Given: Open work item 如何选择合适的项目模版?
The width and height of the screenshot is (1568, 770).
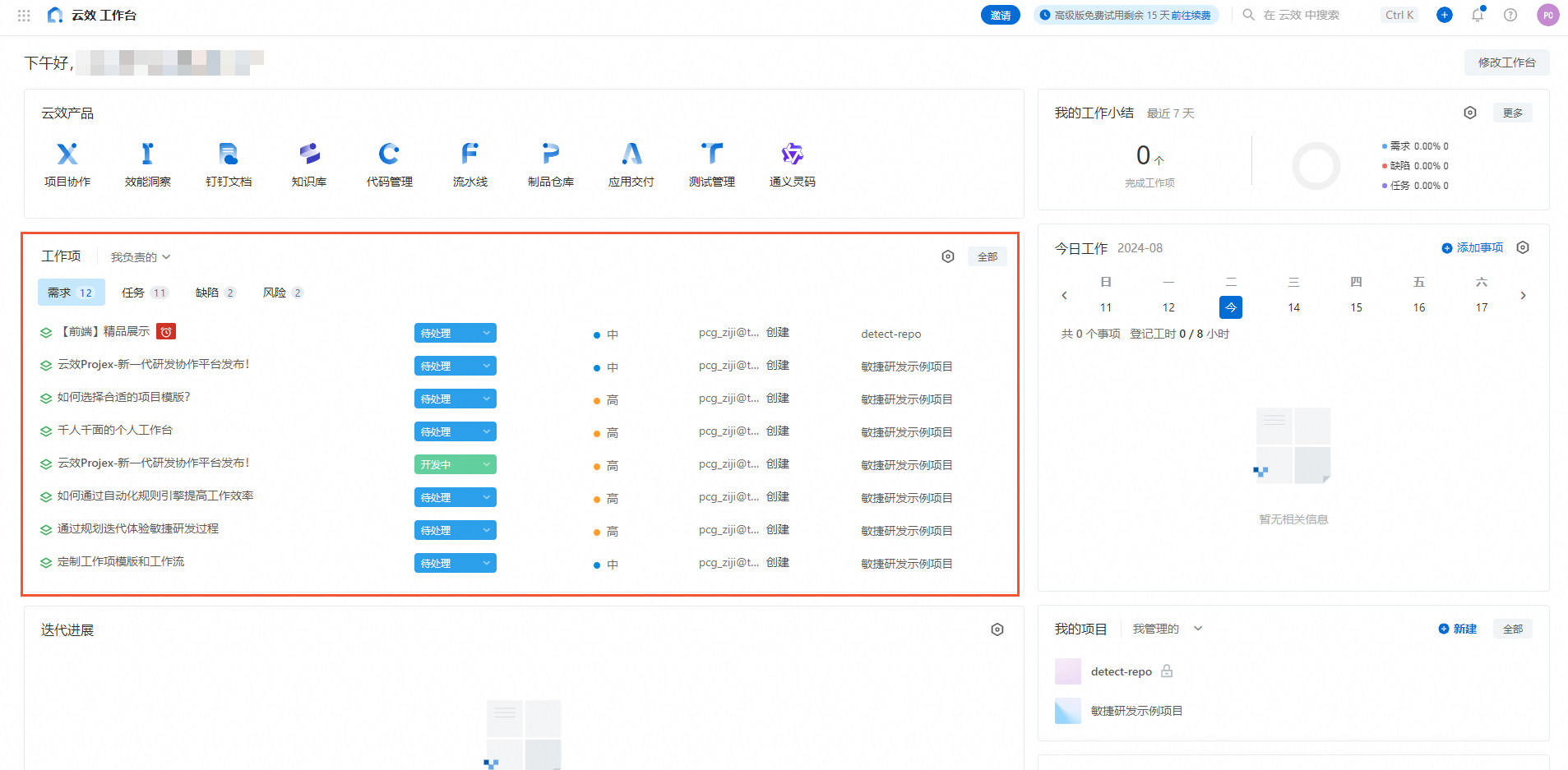Looking at the screenshot, I should [123, 397].
